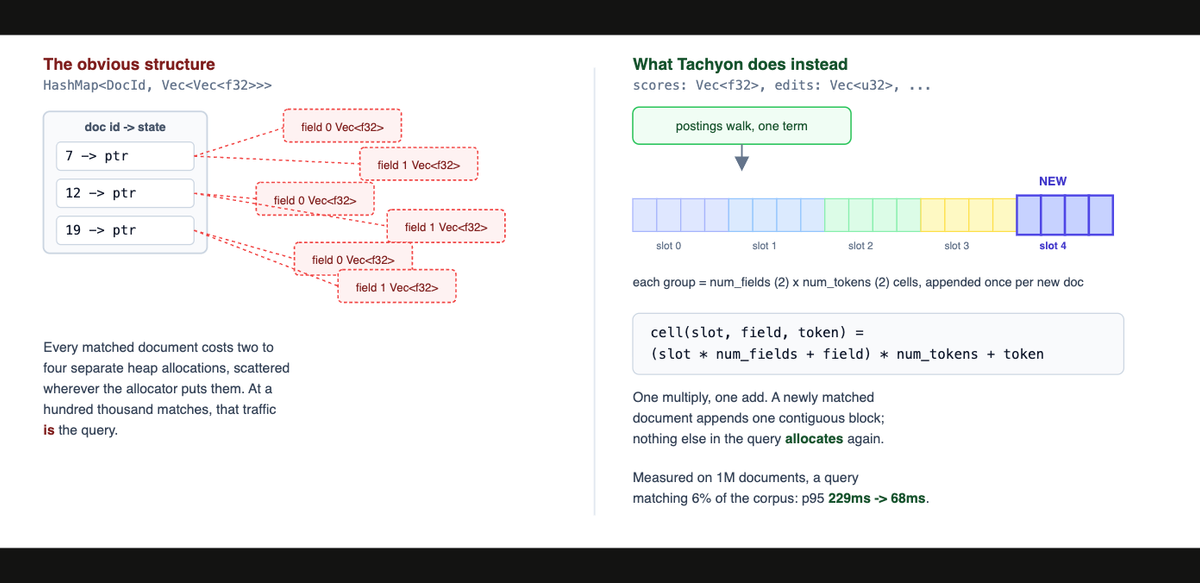Image resolution: width=1200 pixels, height=583 pixels.
Task: Click the topmost 'field 1 Vec<f32>' box
Action: coord(419,165)
